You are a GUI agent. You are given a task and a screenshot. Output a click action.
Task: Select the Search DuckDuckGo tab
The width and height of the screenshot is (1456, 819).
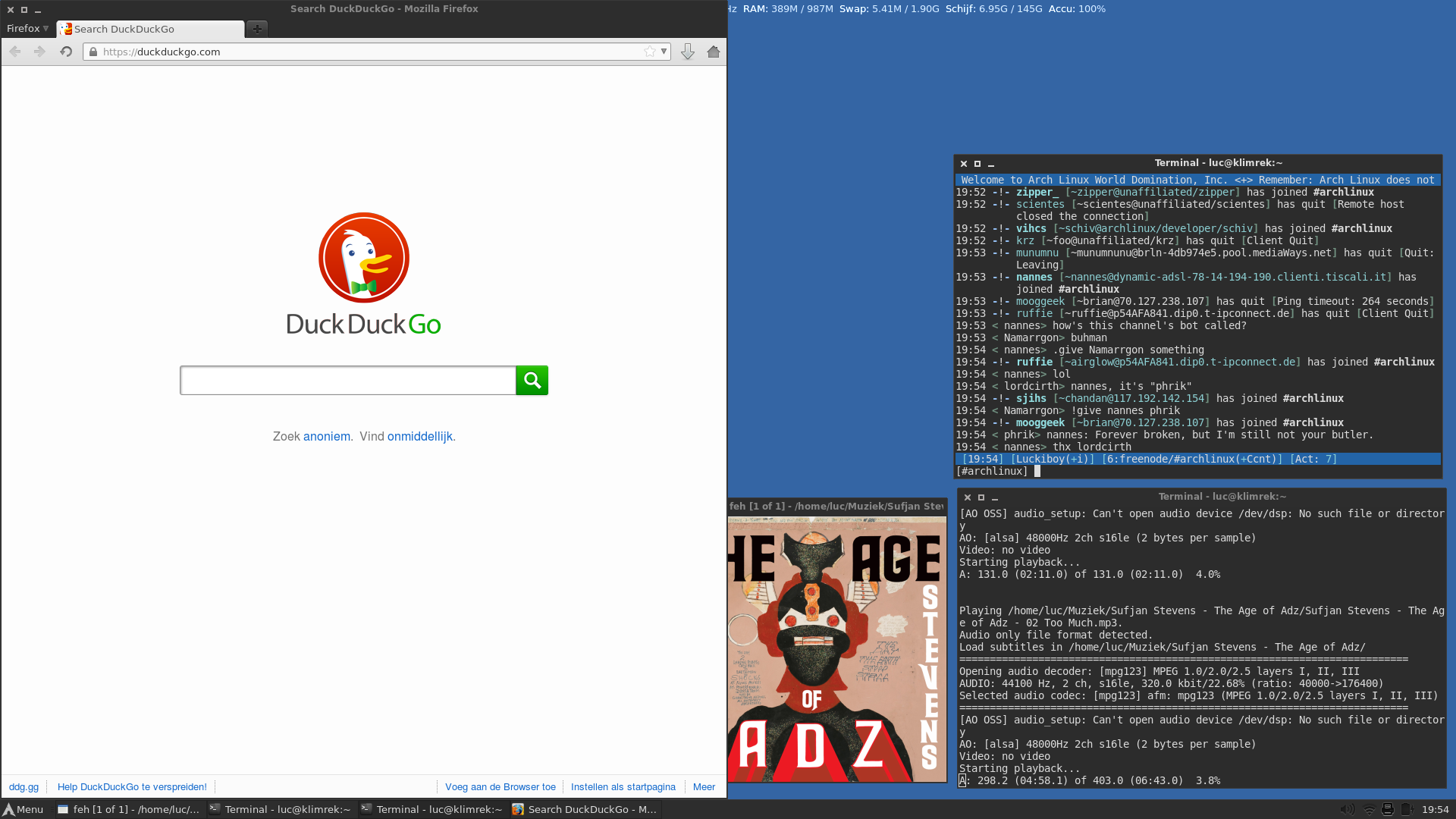[x=150, y=29]
